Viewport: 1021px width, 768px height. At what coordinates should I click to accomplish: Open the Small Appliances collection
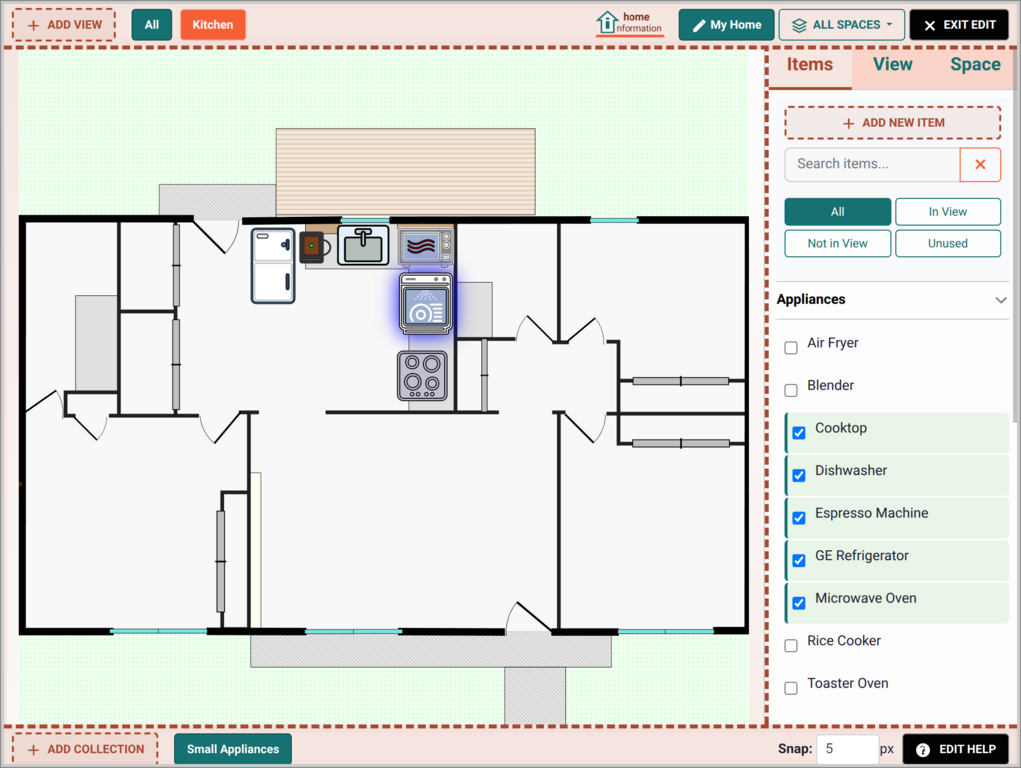click(x=232, y=749)
